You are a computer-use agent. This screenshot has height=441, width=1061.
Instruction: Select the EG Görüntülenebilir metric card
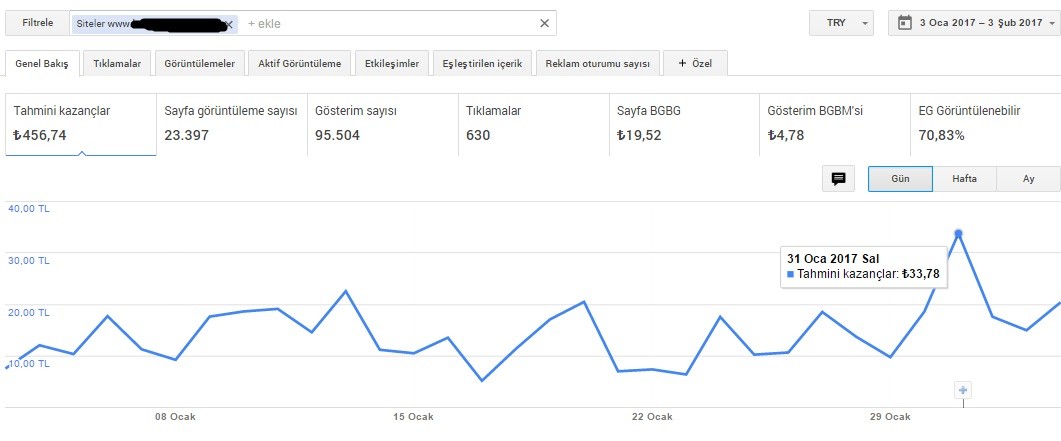point(986,124)
